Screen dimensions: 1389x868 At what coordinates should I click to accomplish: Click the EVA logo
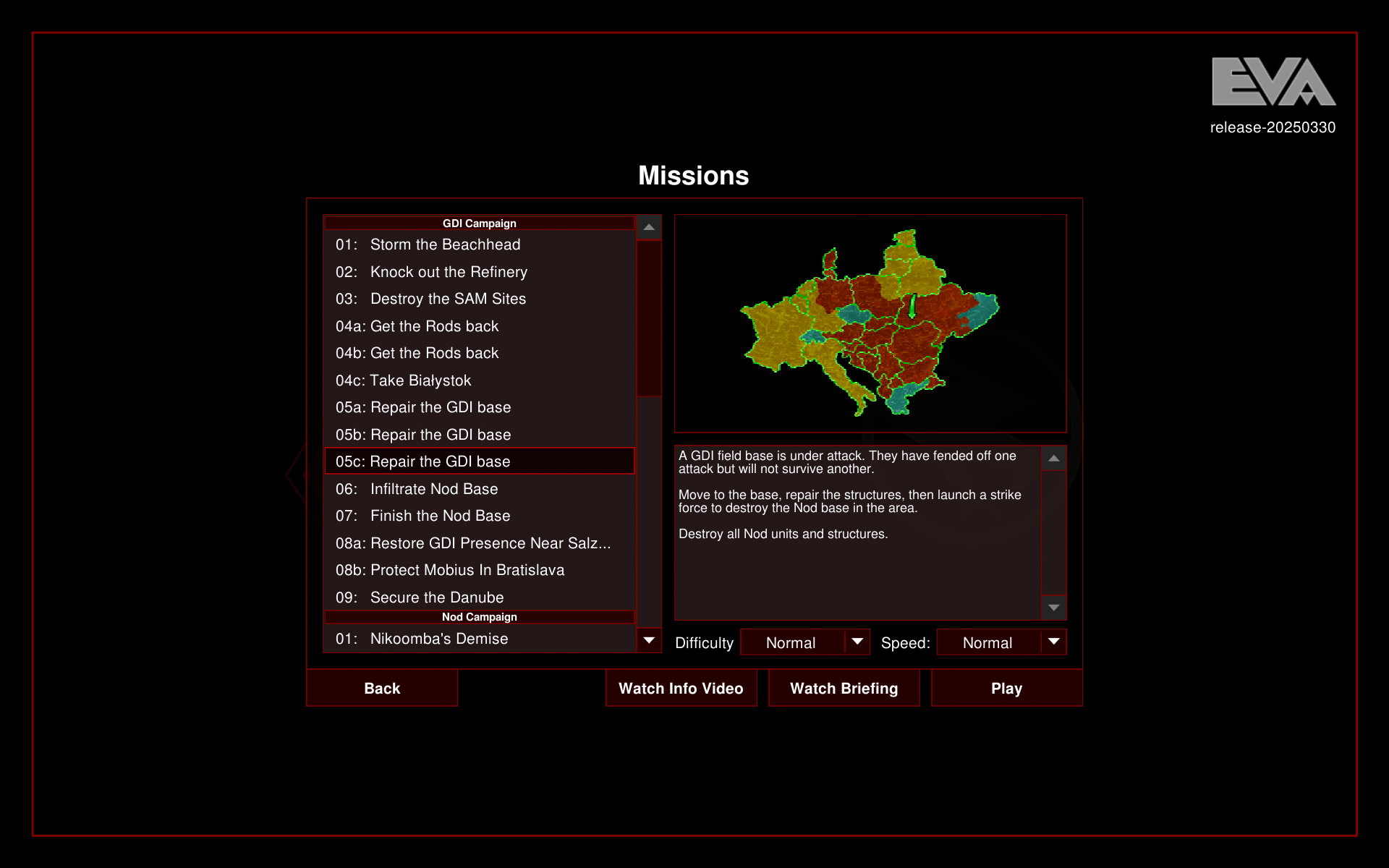[x=1273, y=82]
